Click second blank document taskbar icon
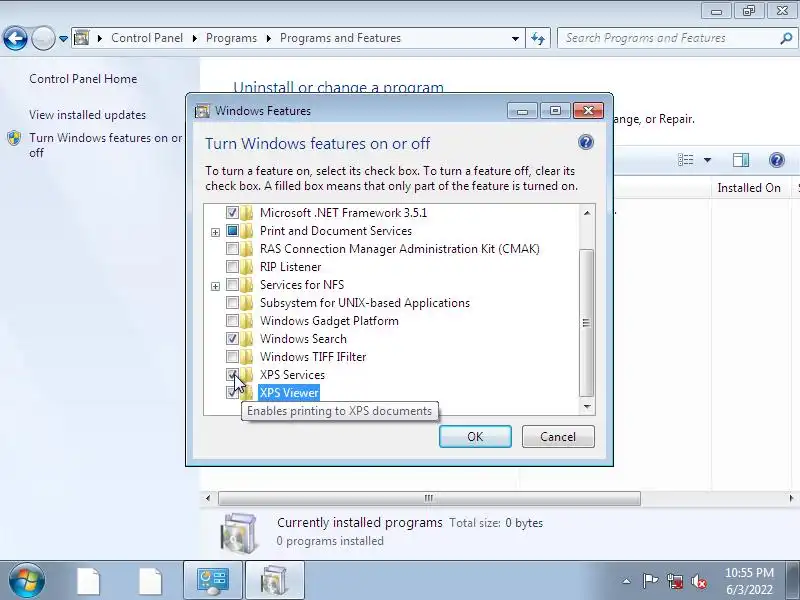Viewport: 800px width, 600px height. pos(150,581)
